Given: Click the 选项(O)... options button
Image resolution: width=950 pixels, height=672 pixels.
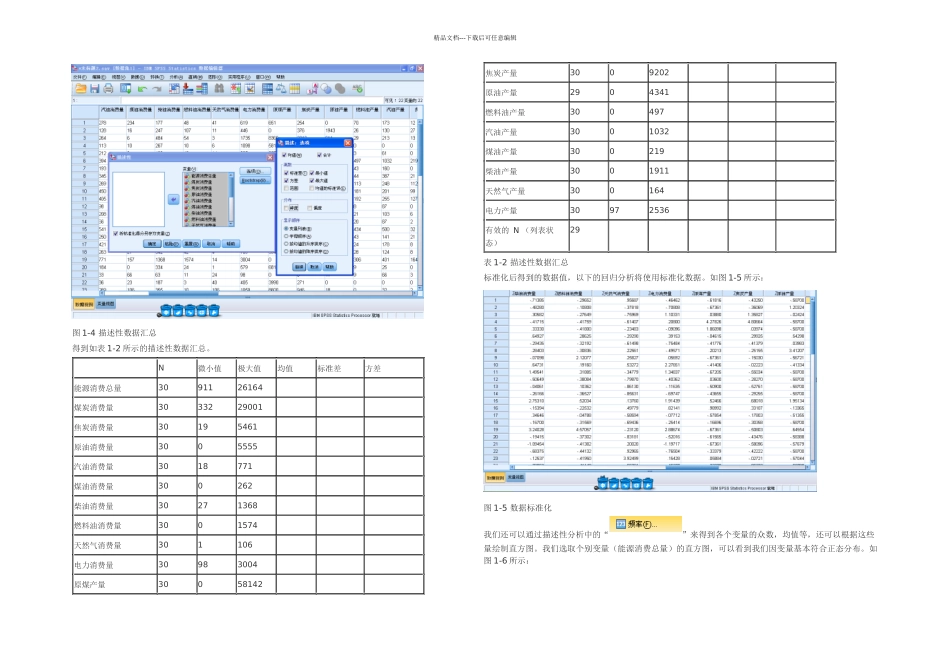Looking at the screenshot, I should tap(255, 171).
